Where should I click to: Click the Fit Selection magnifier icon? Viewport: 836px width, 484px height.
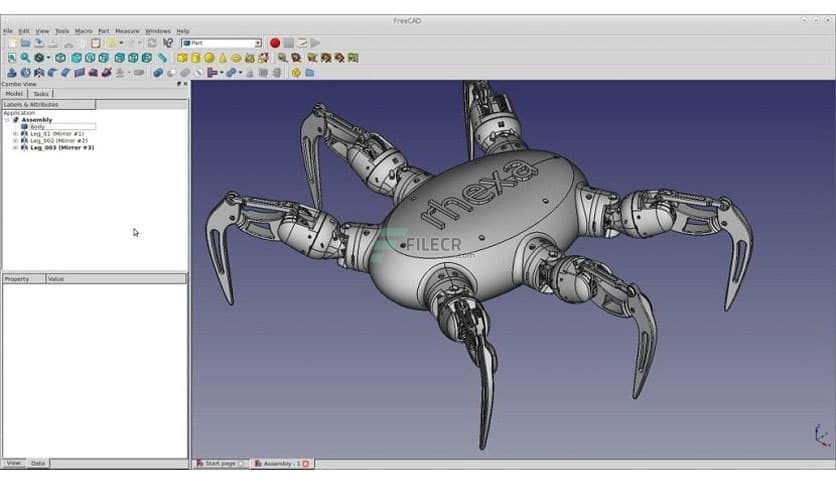26,58
